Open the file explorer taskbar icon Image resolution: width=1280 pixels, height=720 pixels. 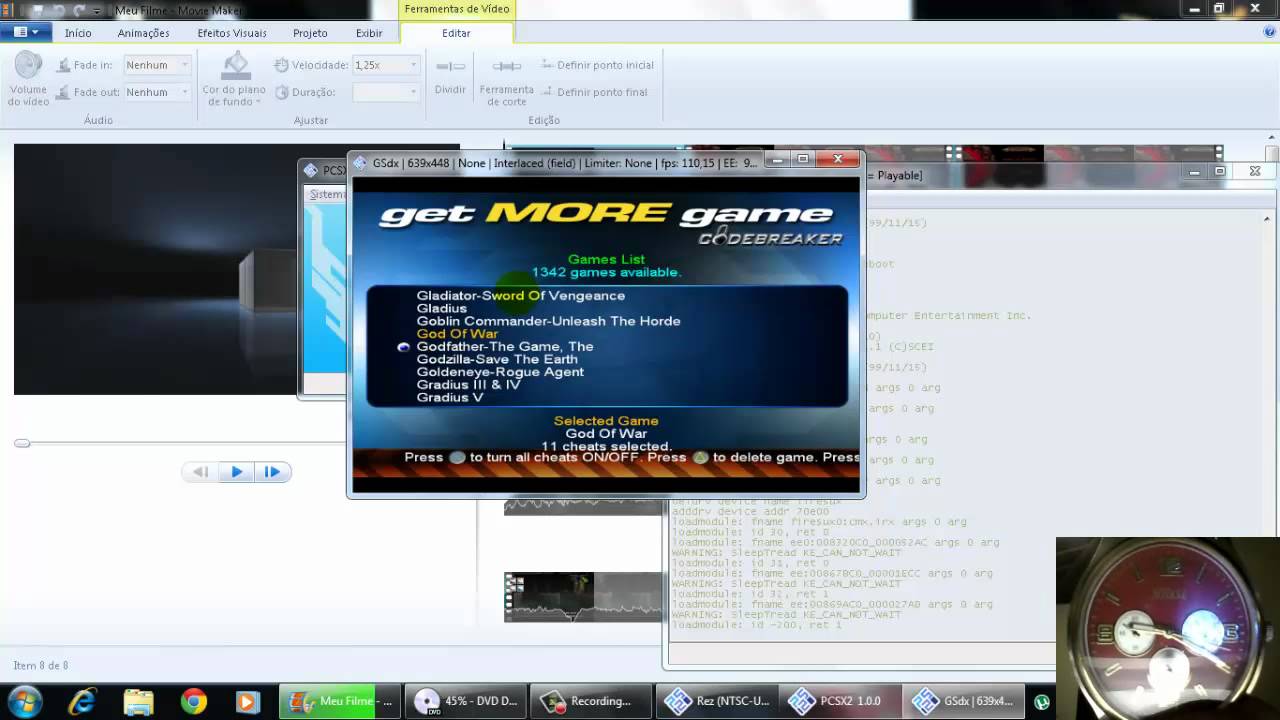[138, 702]
